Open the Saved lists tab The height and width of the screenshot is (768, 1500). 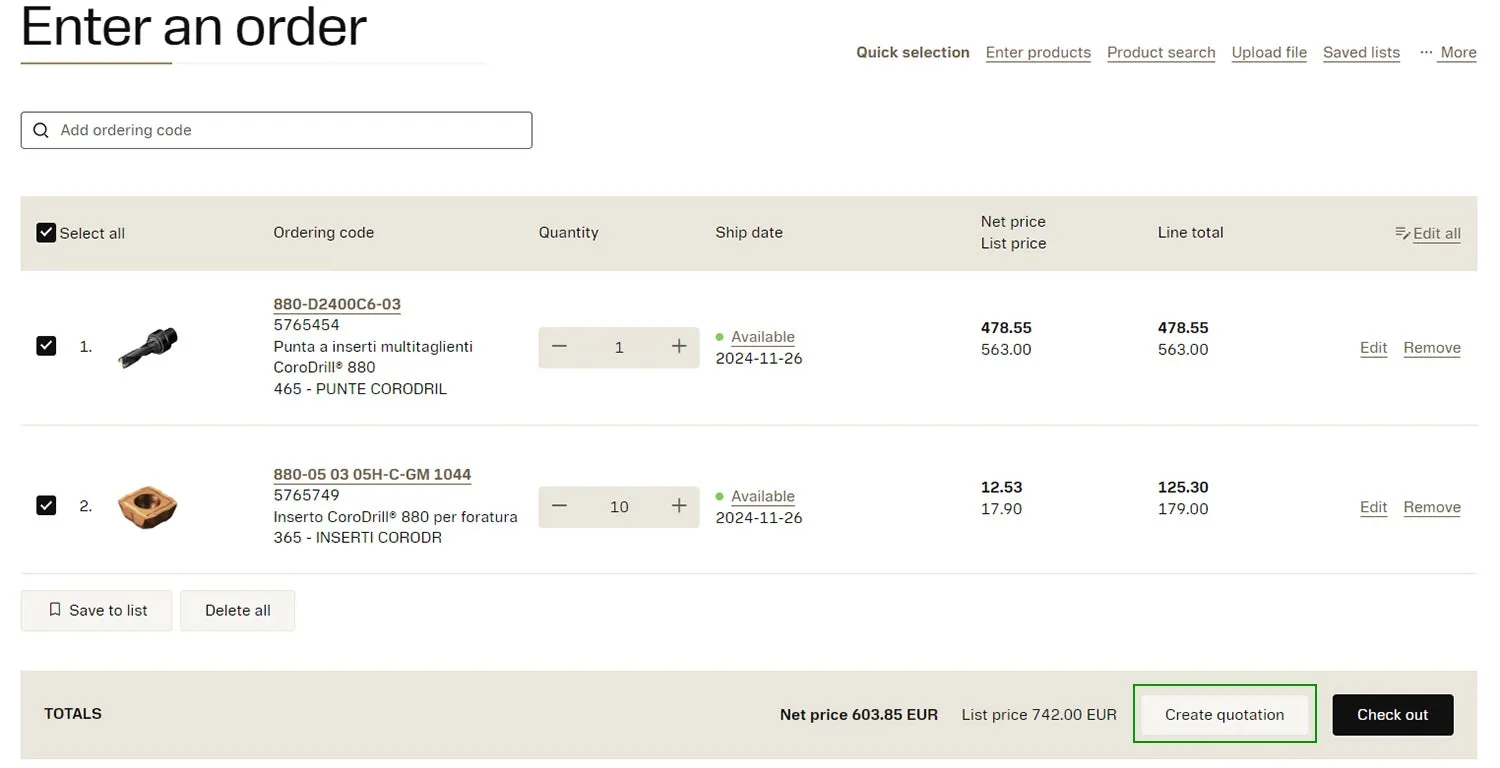[1361, 52]
